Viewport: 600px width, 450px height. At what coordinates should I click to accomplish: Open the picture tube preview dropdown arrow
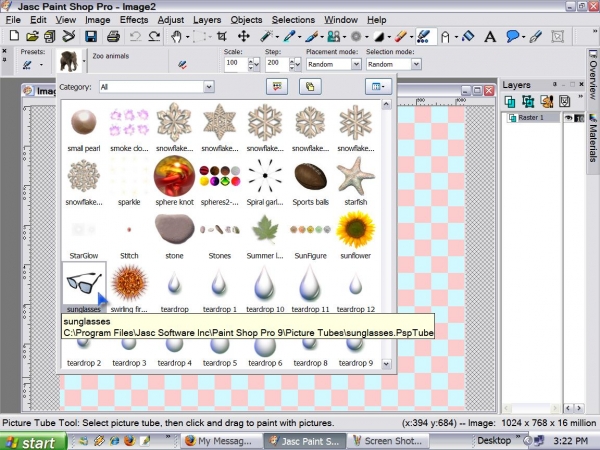click(x=84, y=60)
